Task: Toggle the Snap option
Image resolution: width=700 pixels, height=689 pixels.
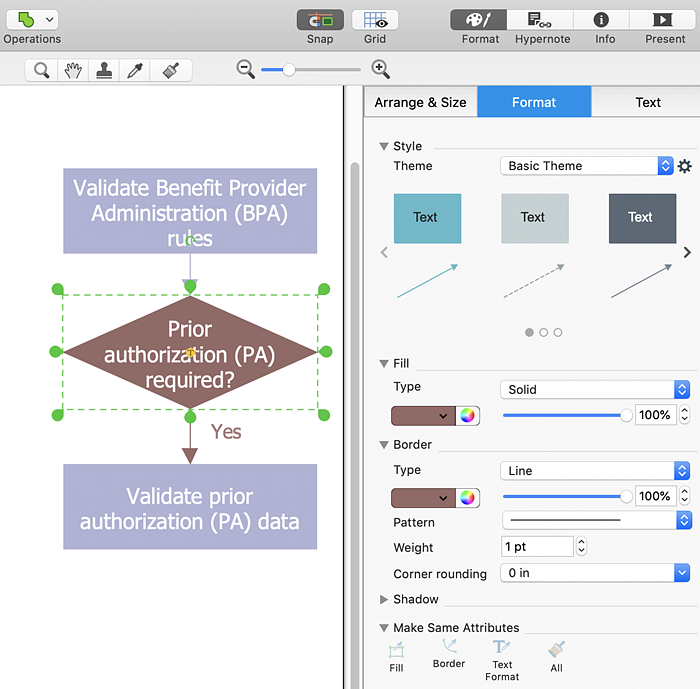Action: click(320, 20)
